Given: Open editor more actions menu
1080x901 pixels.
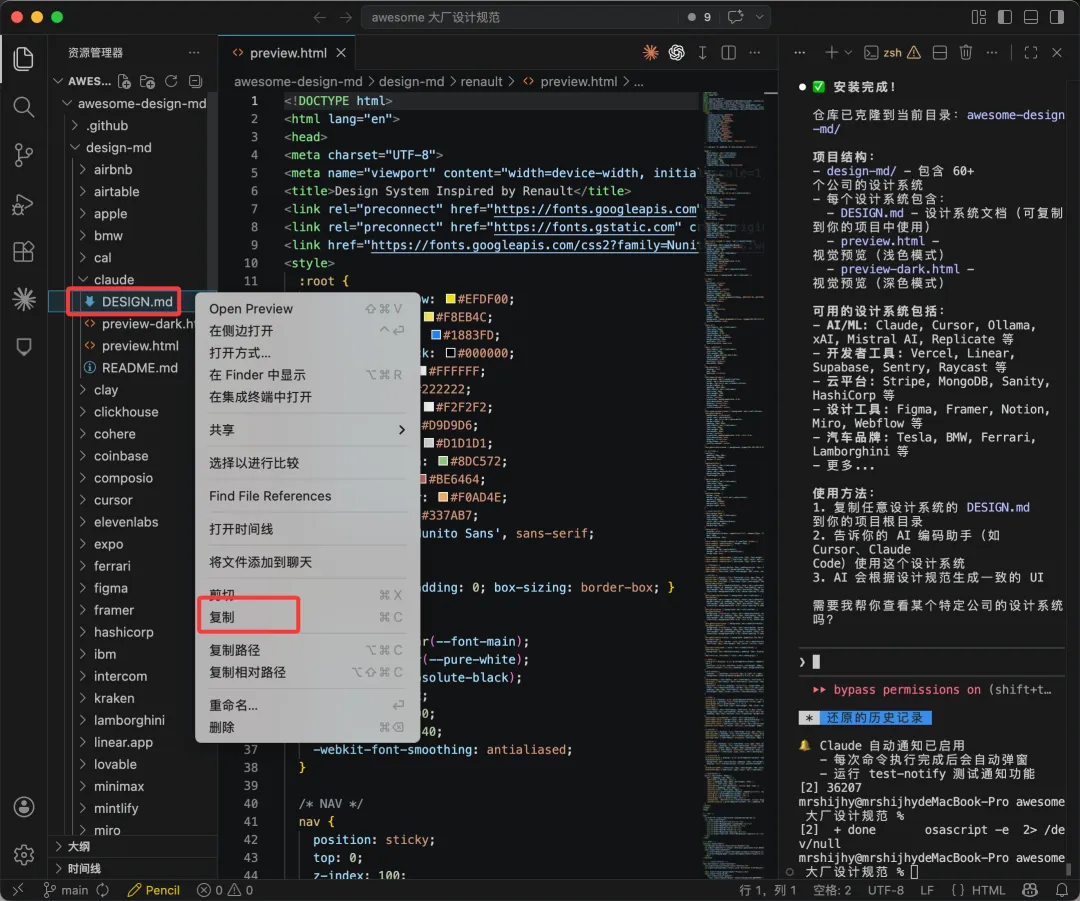Looking at the screenshot, I should coord(755,52).
